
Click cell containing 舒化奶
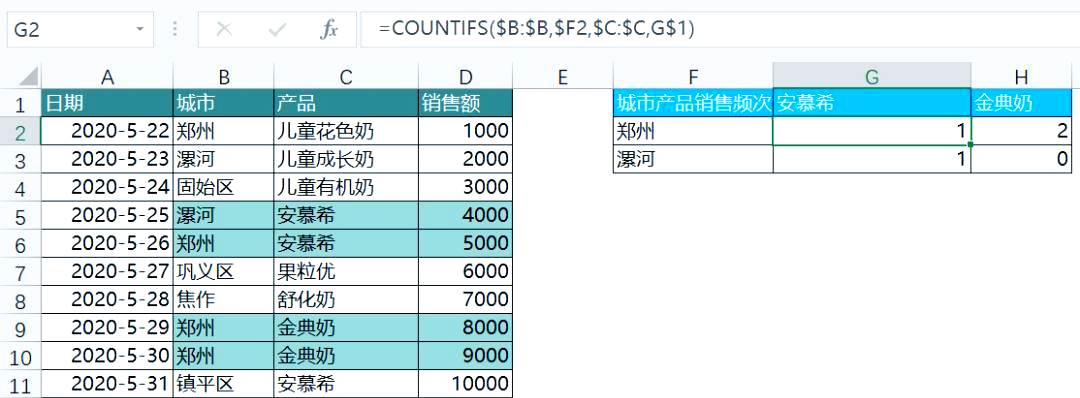[x=346, y=300]
